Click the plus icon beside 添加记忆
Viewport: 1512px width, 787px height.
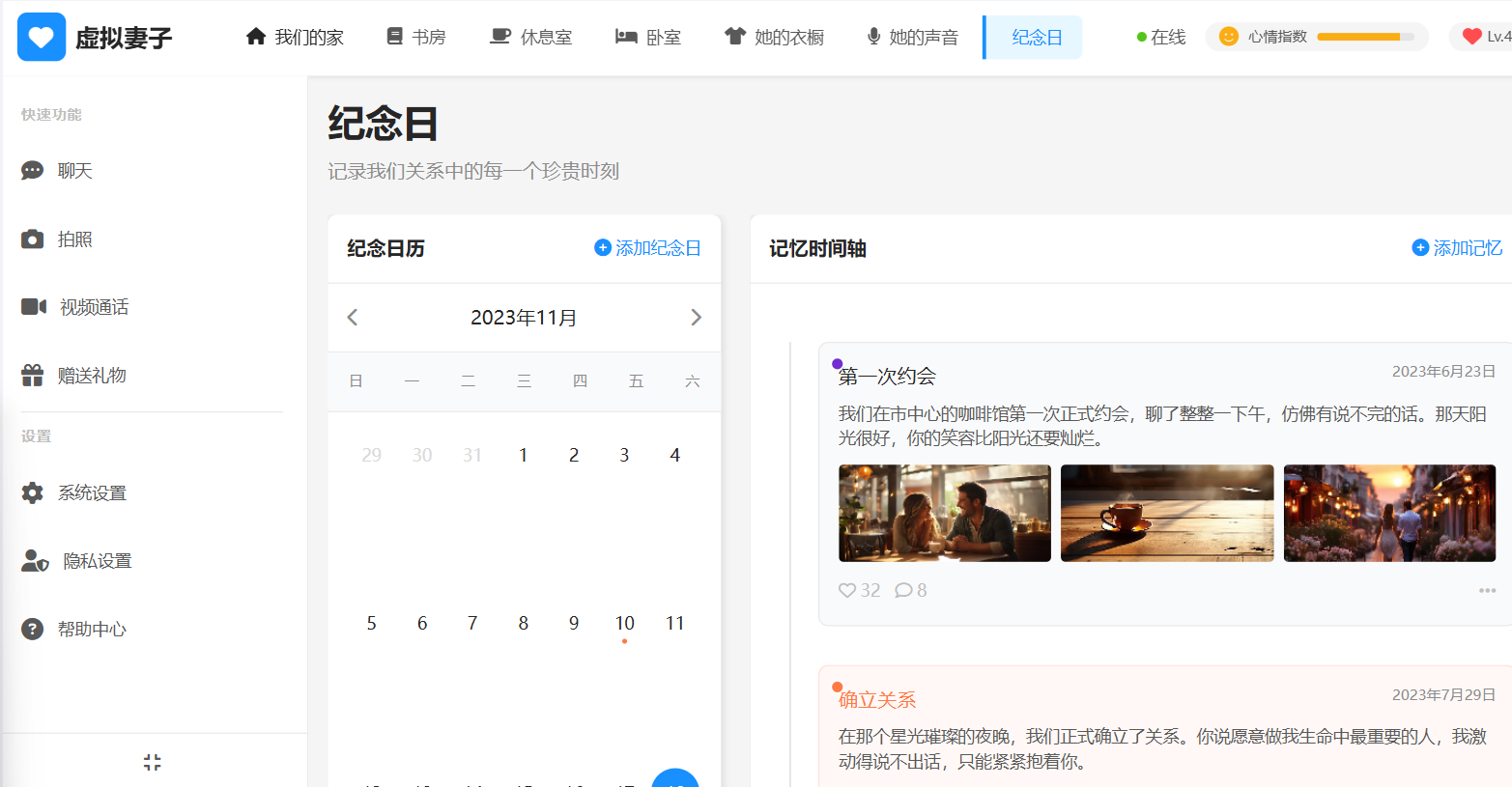(x=1420, y=248)
